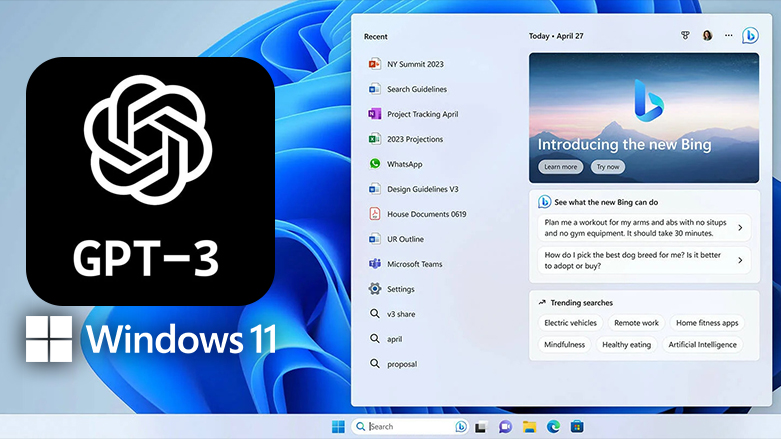Click the Project Tracking April entry text
Screen dimensions: 781x439
point(423,114)
